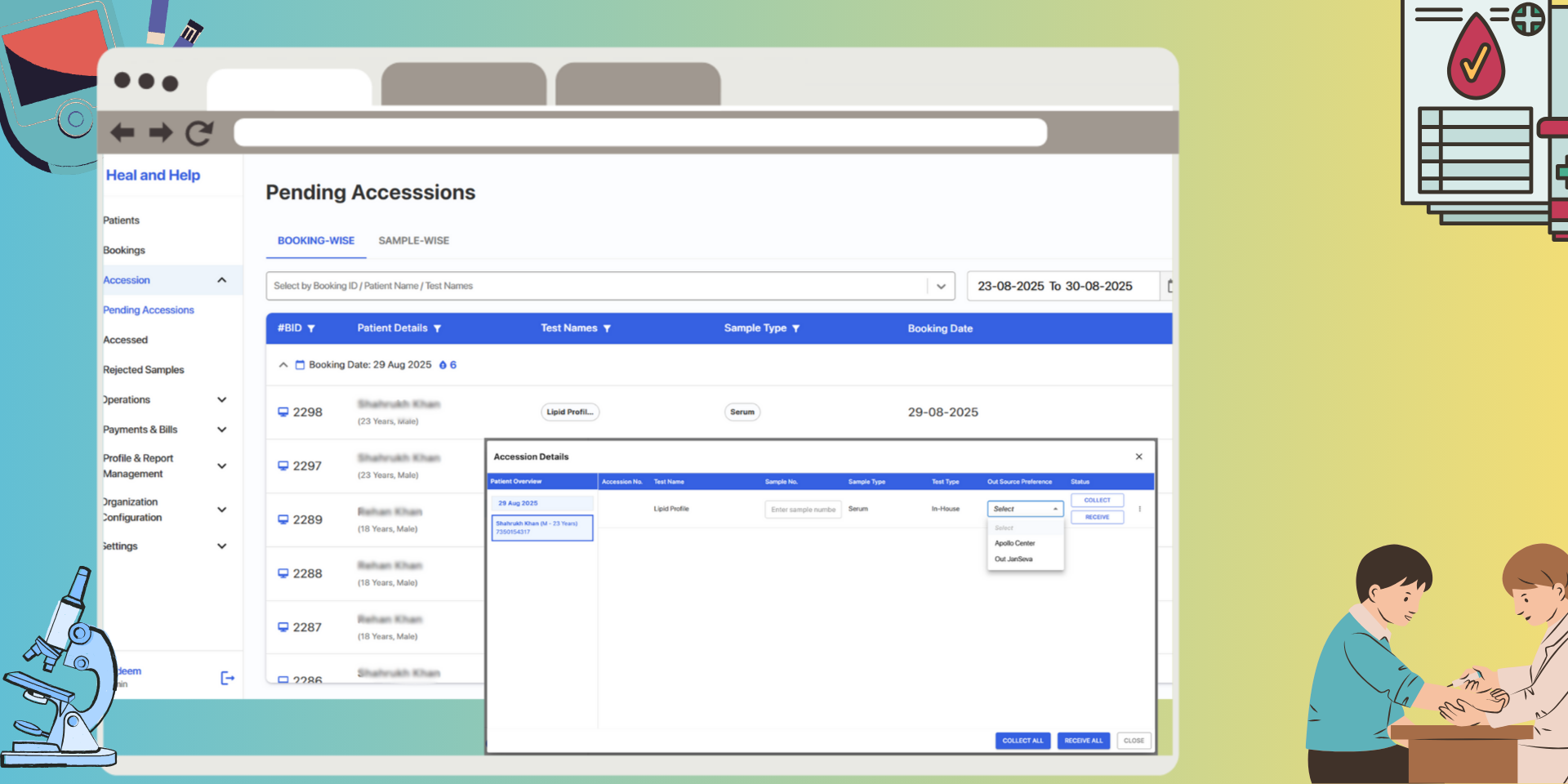This screenshot has height=784, width=1568.
Task: Expand the Operations sidebar section
Action: [x=221, y=399]
